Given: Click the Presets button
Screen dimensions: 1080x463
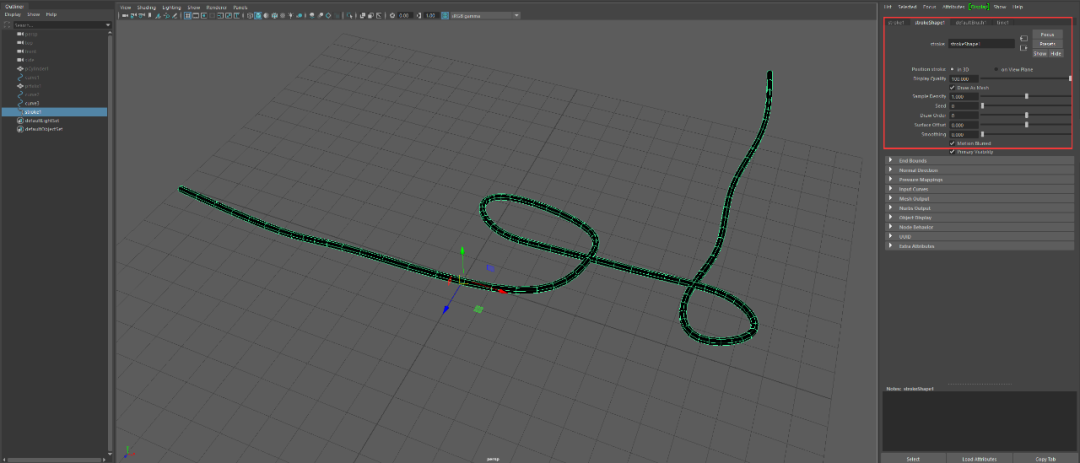Looking at the screenshot, I should pyautogui.click(x=1047, y=43).
